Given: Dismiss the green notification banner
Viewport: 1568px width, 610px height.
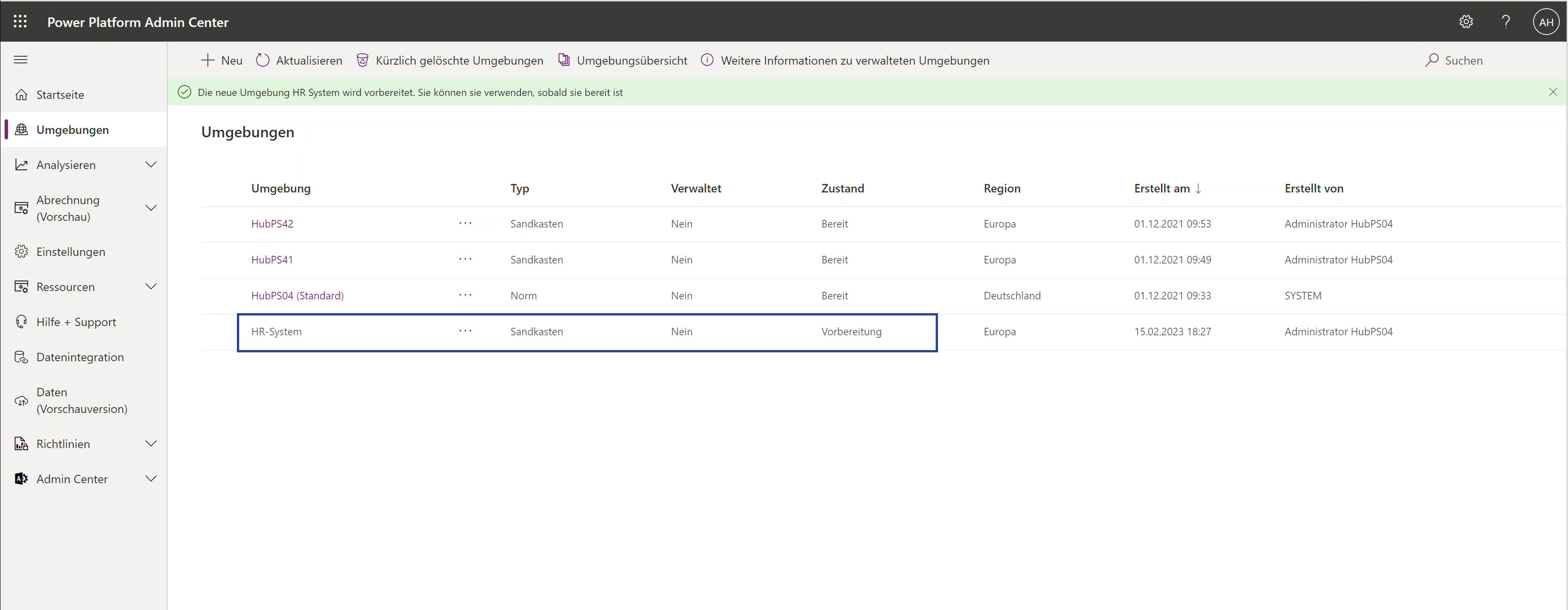Looking at the screenshot, I should click(x=1553, y=92).
